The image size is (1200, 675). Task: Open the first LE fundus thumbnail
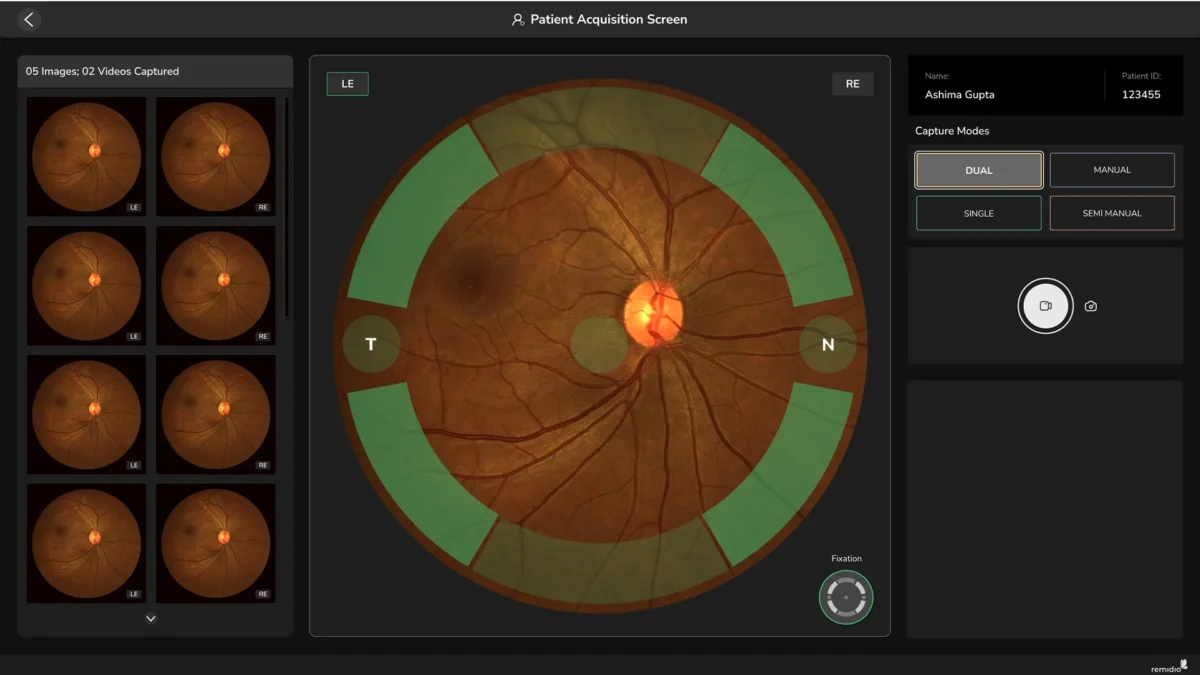(86, 156)
